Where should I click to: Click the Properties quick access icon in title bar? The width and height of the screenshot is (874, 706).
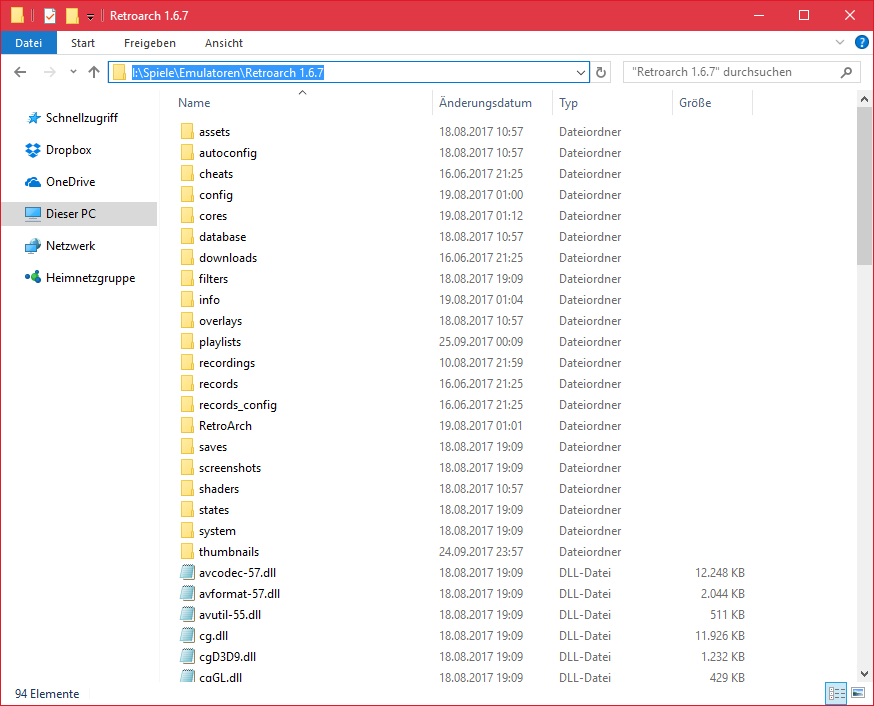[50, 16]
